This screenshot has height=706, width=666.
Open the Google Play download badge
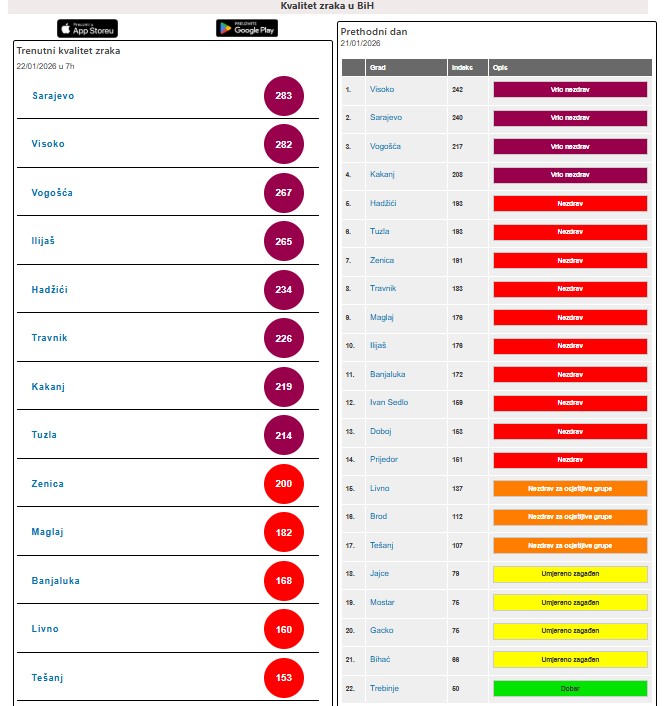pos(246,28)
